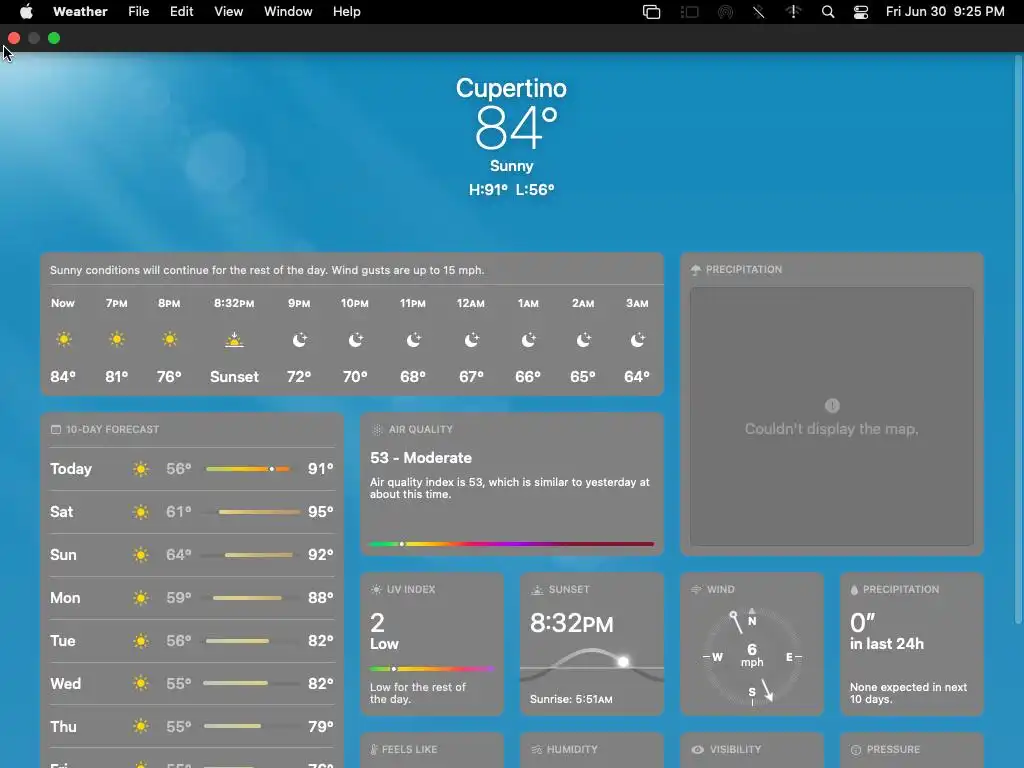Click the Feels Like thermometer icon

click(374, 749)
